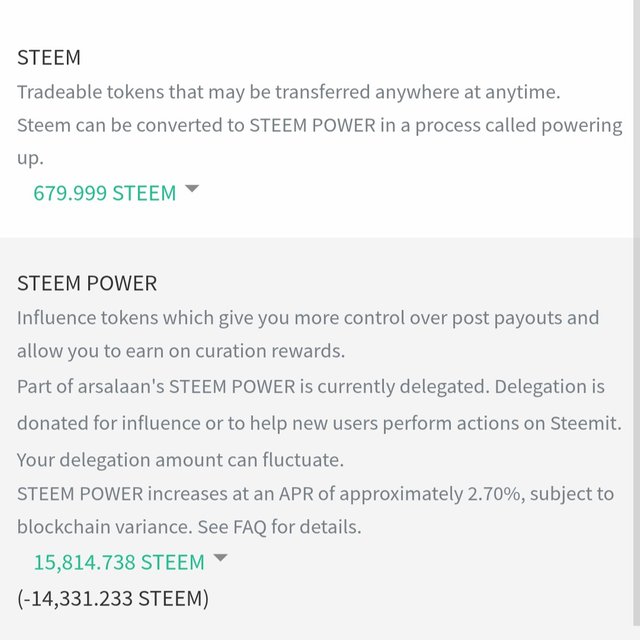640x640 pixels.
Task: Click the STEEM POWER section heading
Action: pos(87,283)
